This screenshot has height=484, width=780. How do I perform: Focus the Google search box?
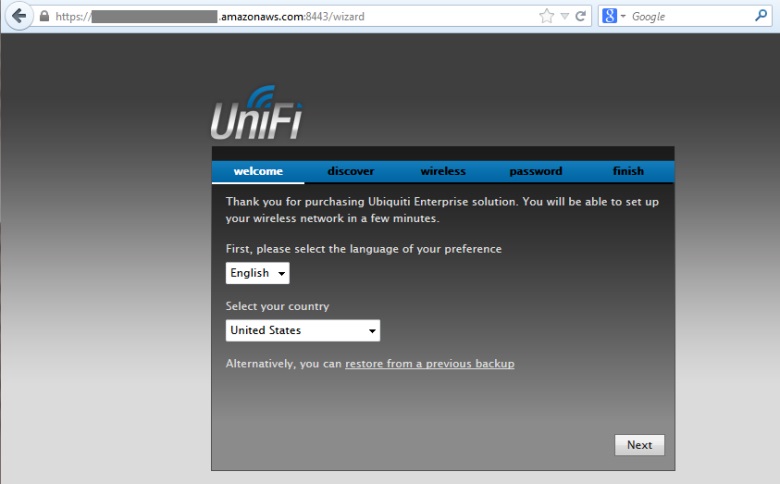click(x=689, y=16)
